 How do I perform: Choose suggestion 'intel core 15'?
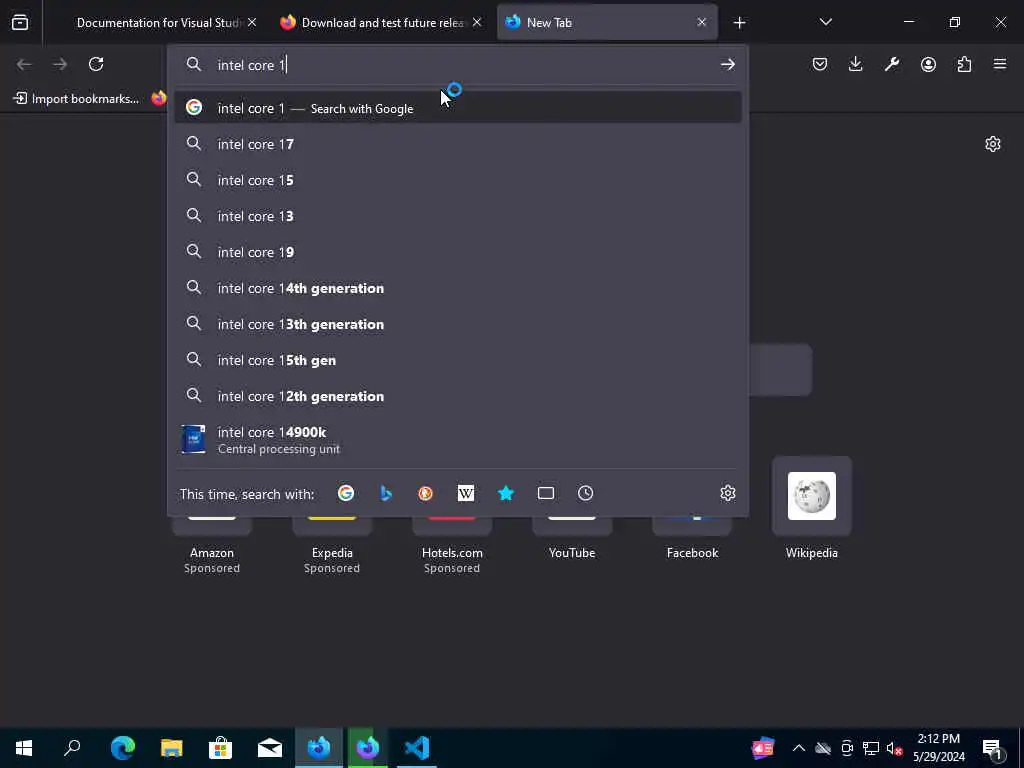[457, 180]
